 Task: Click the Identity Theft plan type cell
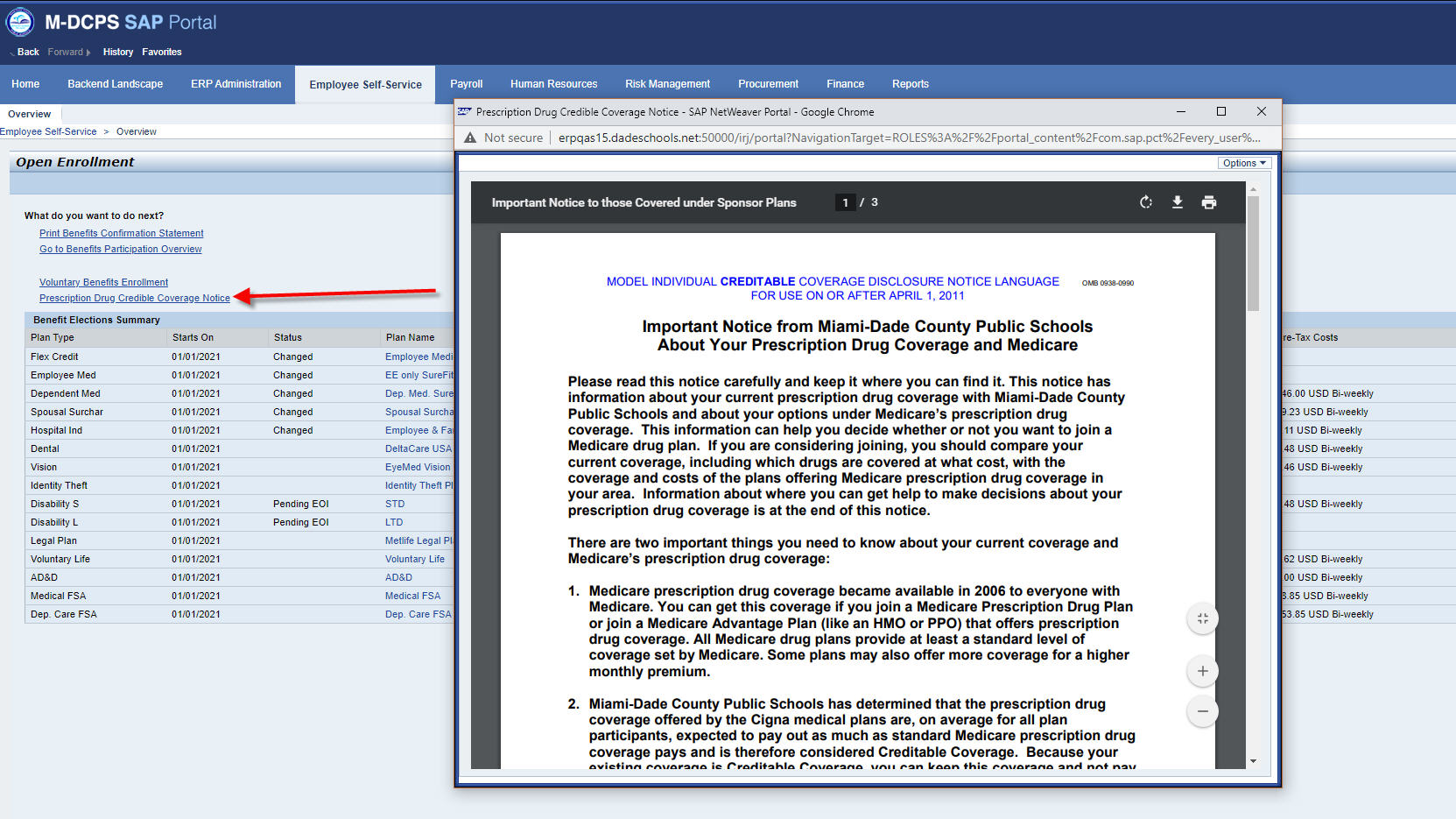59,485
